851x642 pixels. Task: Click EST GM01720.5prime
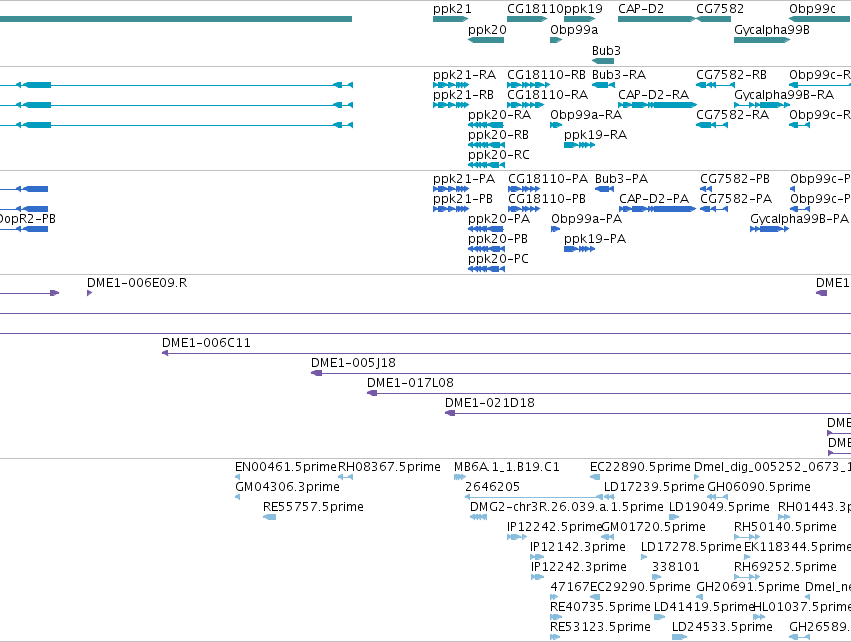(608, 537)
